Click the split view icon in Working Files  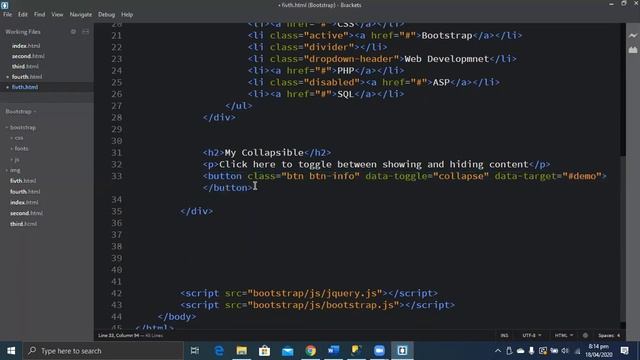tap(85, 31)
